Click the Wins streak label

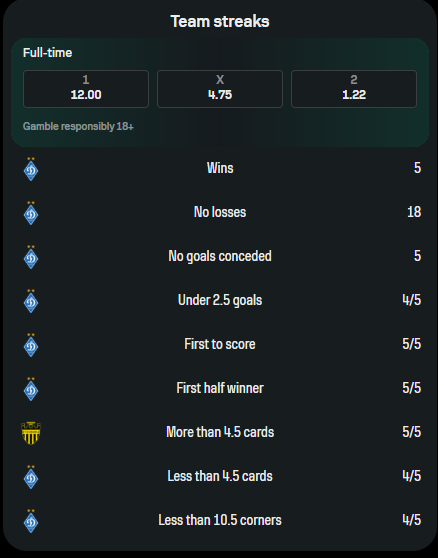coord(220,168)
